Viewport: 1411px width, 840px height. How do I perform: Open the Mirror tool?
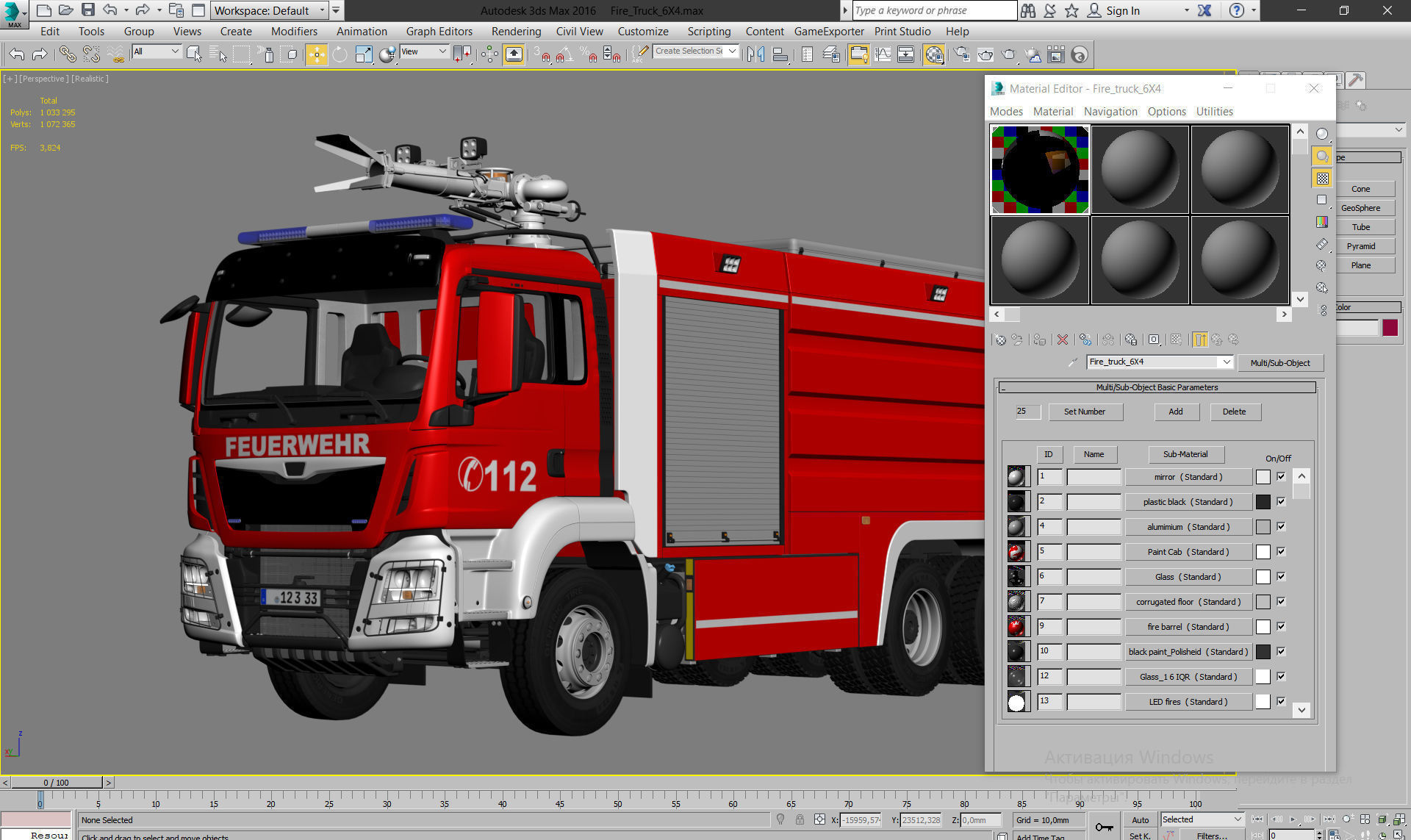pyautogui.click(x=755, y=54)
